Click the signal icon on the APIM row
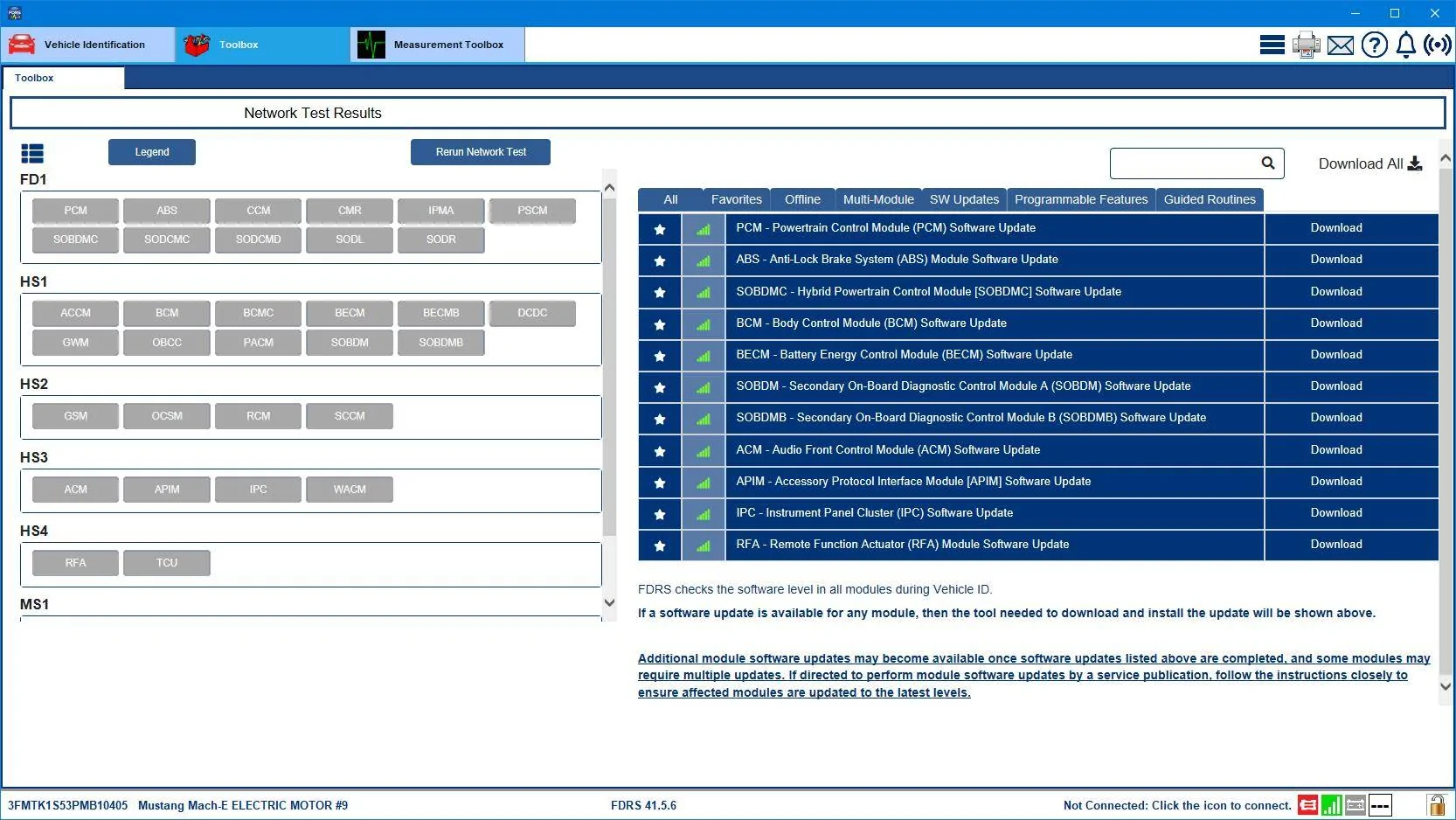Viewport: 1456px width, 820px height. (704, 483)
